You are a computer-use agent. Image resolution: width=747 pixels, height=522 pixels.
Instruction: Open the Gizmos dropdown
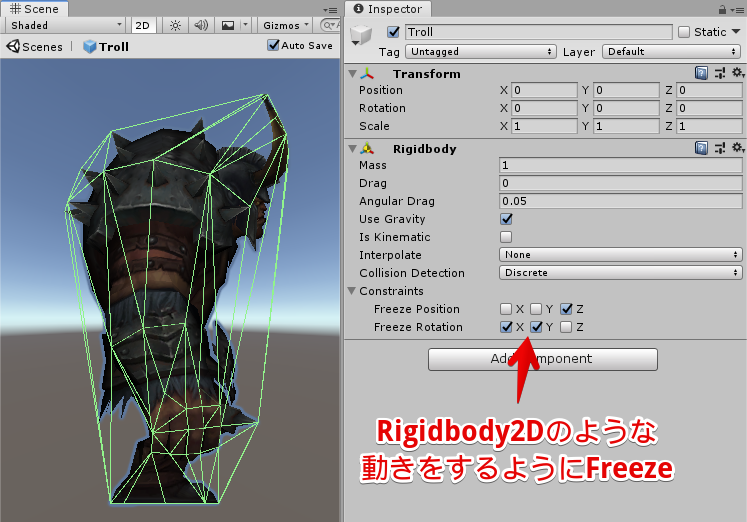[x=286, y=25]
